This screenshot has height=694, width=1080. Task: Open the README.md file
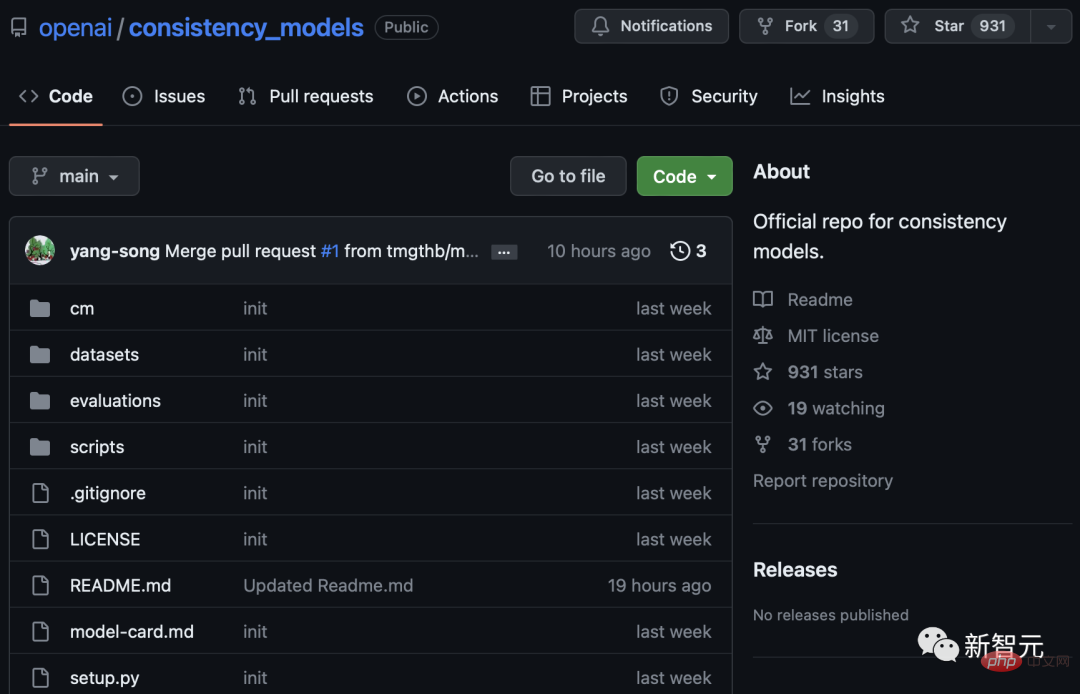click(x=120, y=586)
